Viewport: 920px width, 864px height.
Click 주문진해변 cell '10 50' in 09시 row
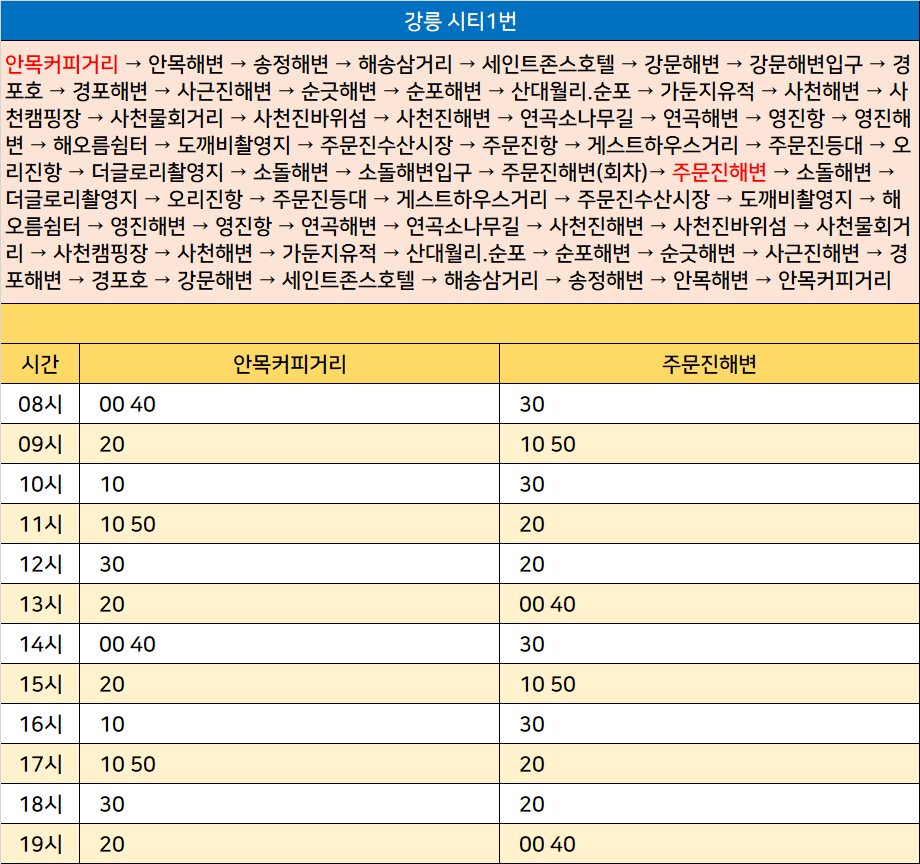(x=709, y=444)
